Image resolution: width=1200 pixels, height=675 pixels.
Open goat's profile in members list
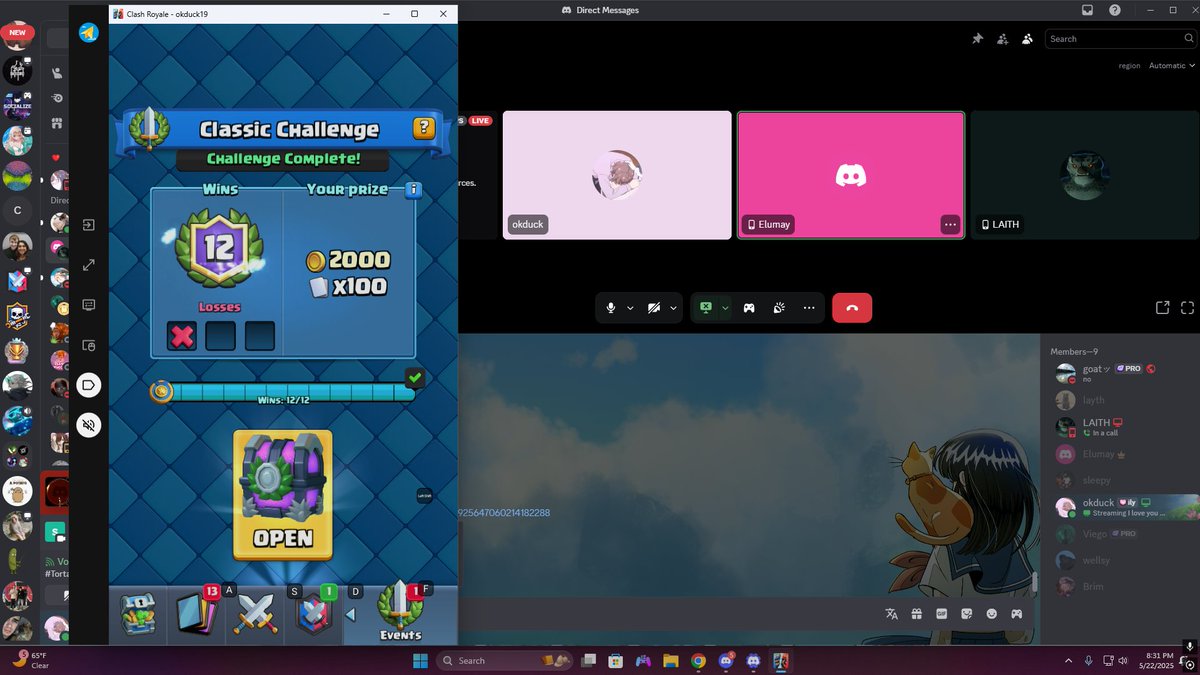1120,373
